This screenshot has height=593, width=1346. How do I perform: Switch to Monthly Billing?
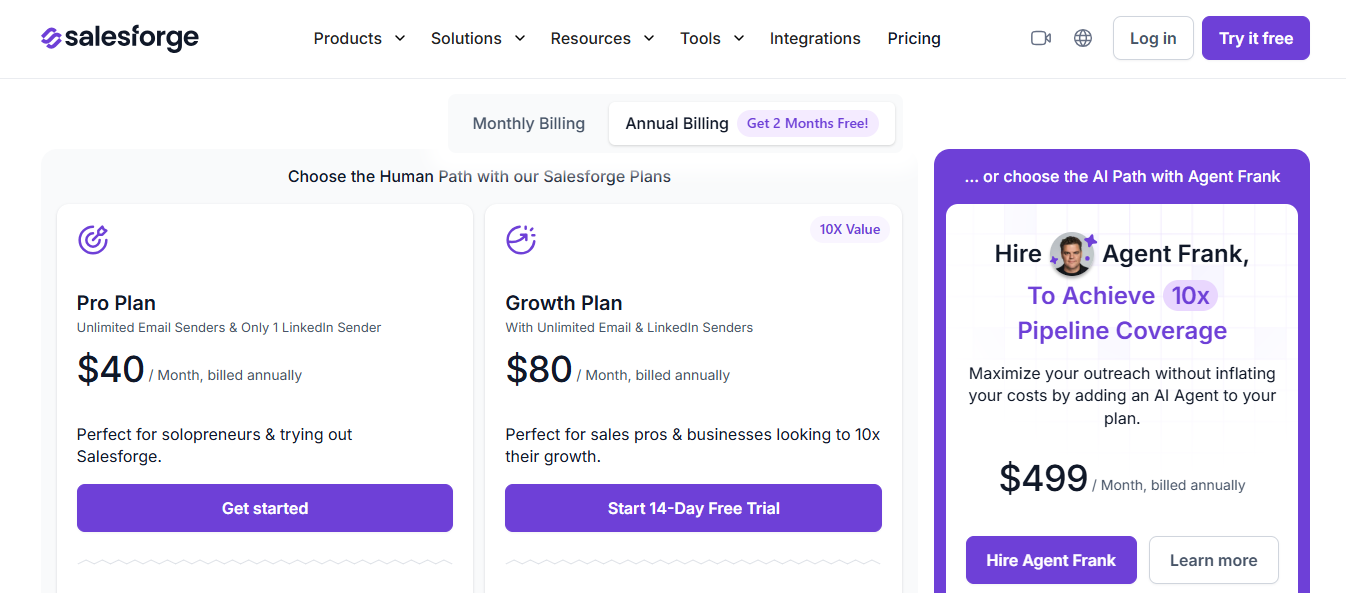(528, 123)
